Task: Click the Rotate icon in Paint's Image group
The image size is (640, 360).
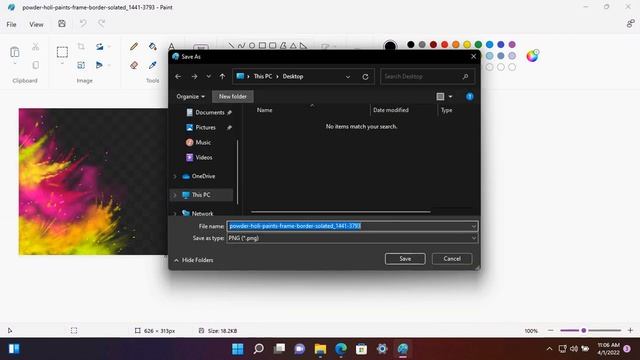Action: [100, 47]
